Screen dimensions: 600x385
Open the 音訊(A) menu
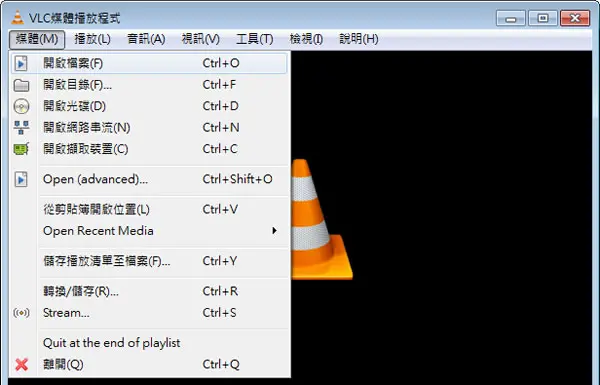pos(146,39)
